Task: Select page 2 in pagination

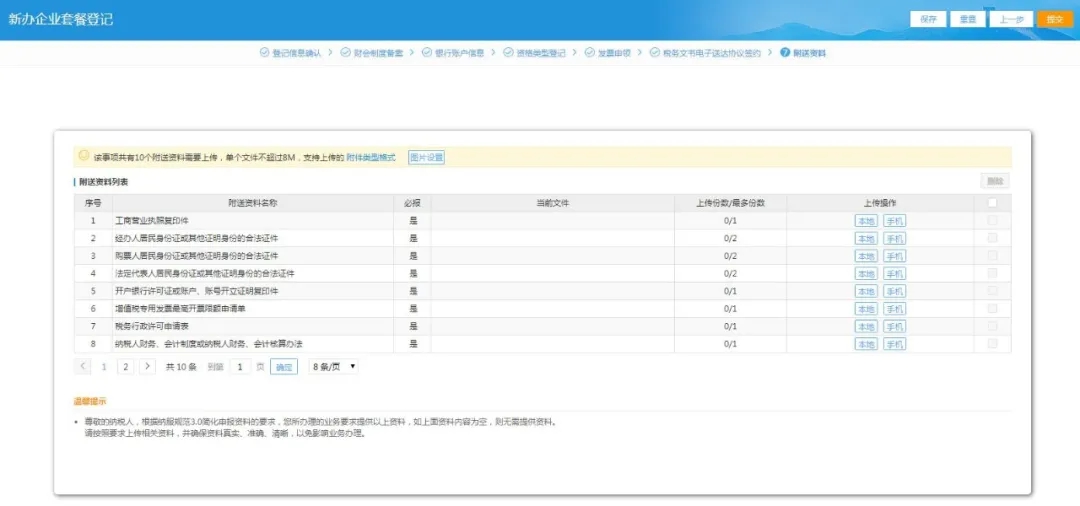Action: click(125, 367)
